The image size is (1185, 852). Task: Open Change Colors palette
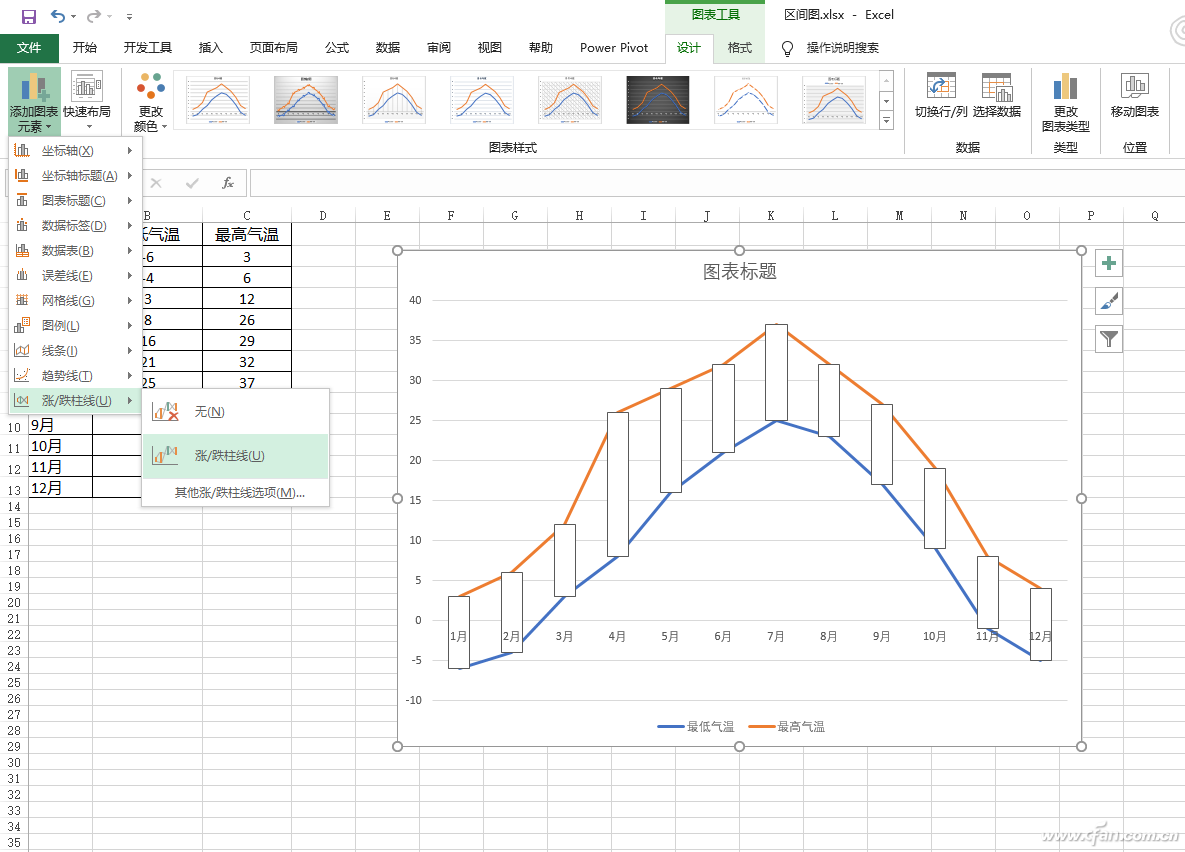pos(150,101)
